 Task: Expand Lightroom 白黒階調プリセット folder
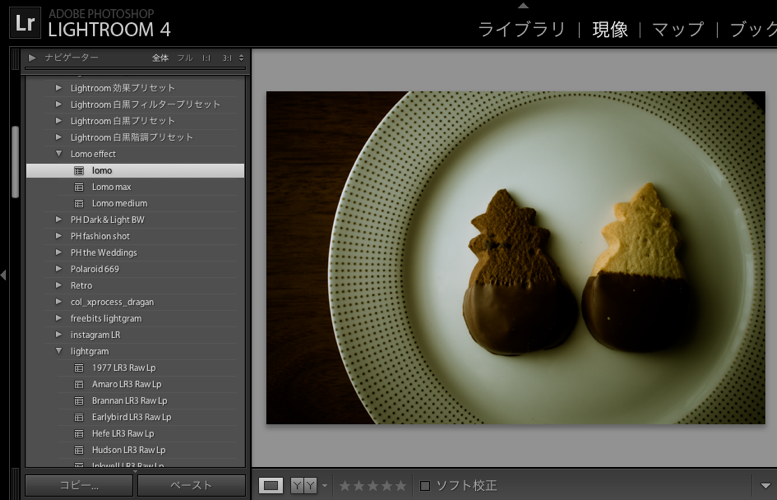(58, 137)
